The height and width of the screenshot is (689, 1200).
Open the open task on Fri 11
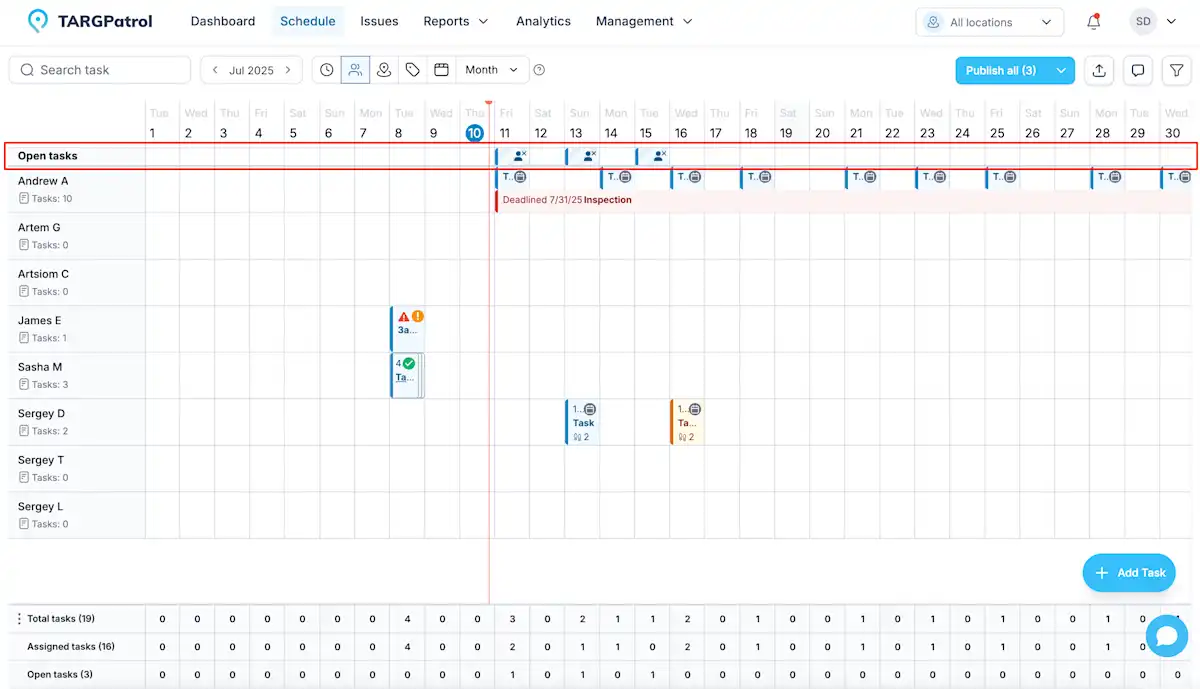pos(511,156)
